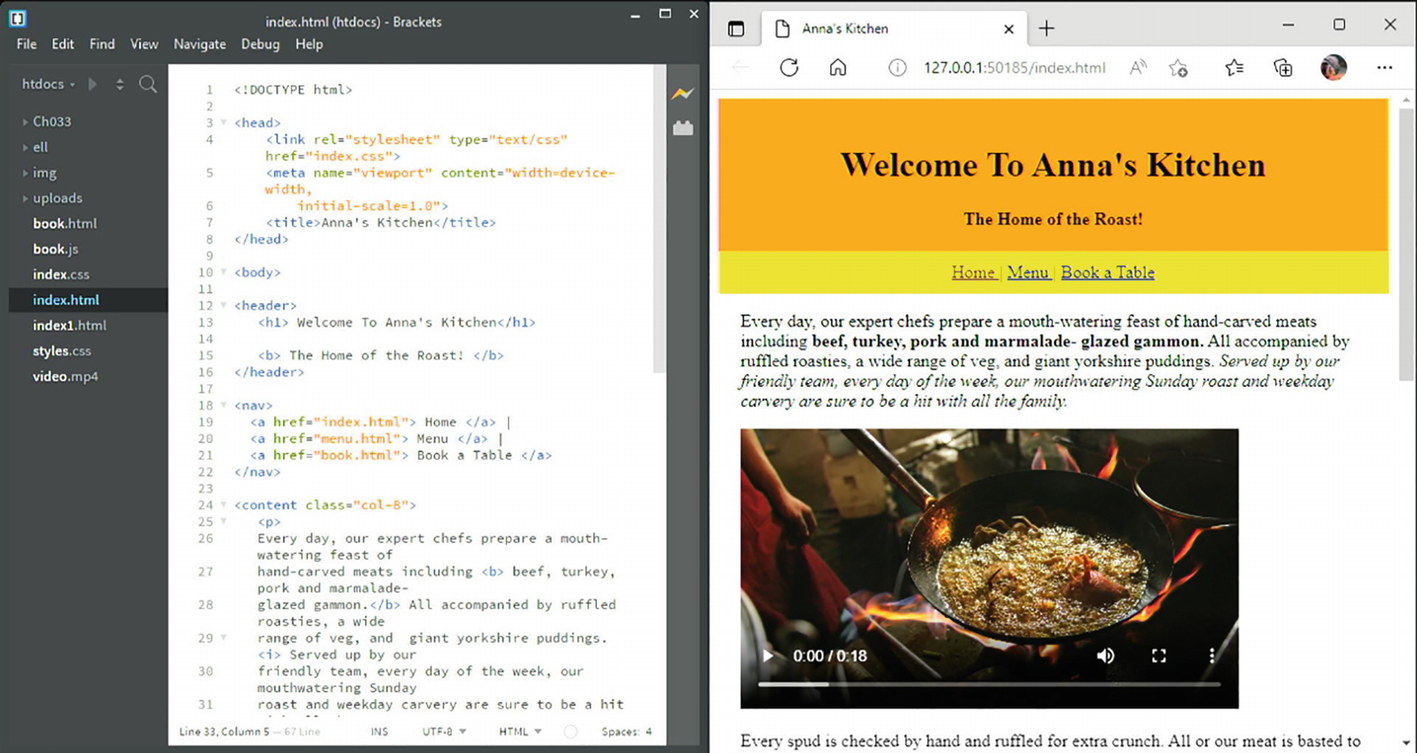Click the Menu link on the webpage
This screenshot has height=753, width=1417.
pyautogui.click(x=1028, y=272)
